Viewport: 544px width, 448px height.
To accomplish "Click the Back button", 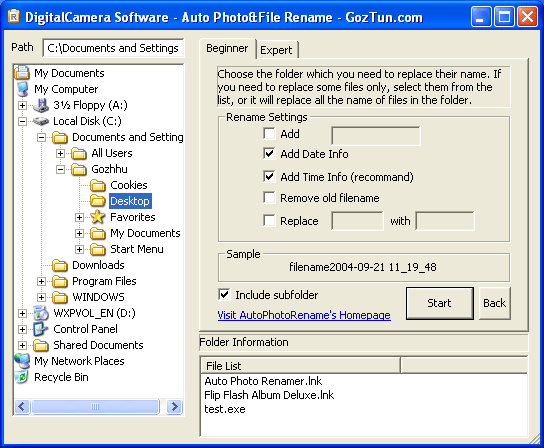I will (x=494, y=303).
